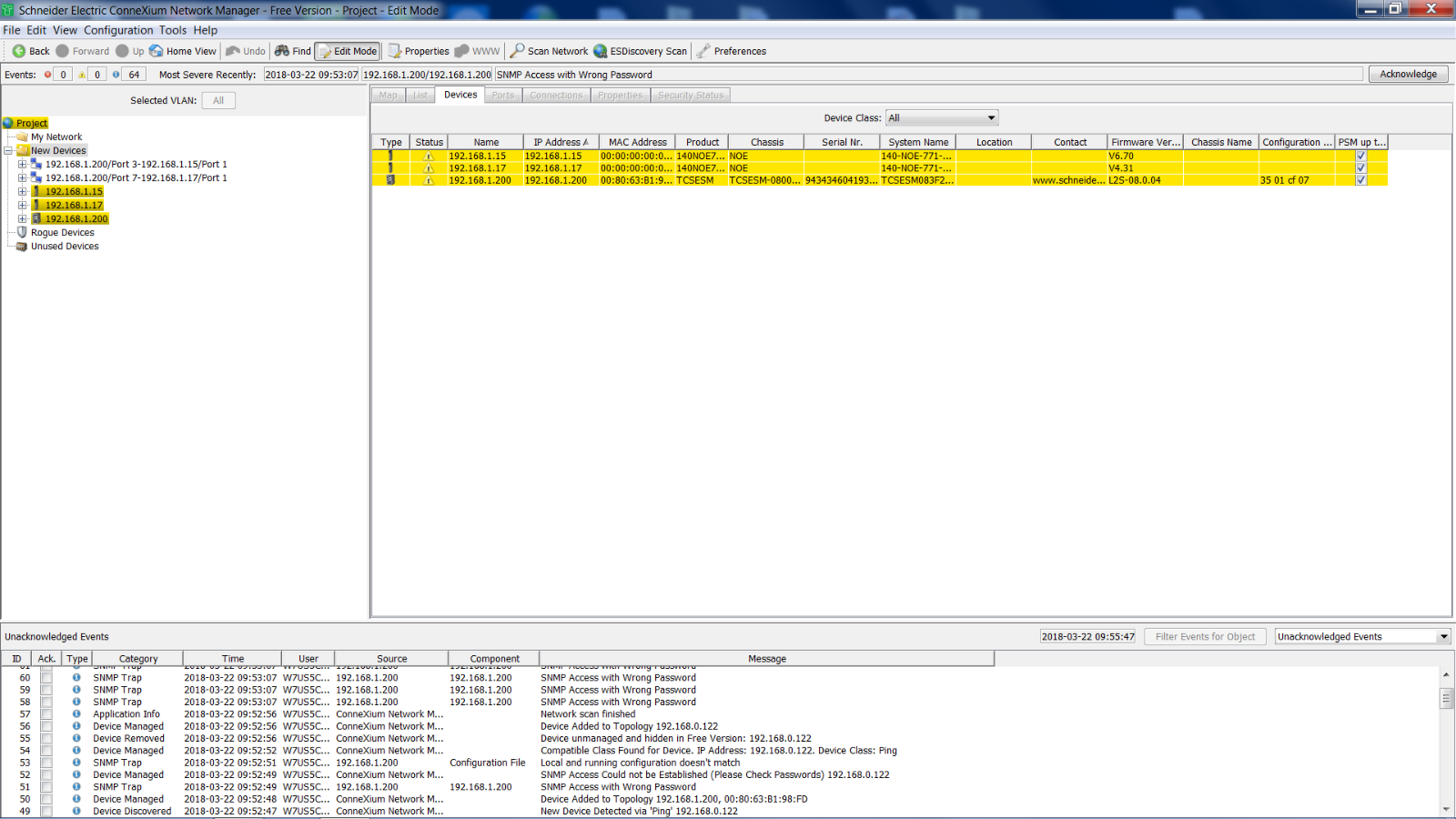The height and width of the screenshot is (819, 1456).
Task: Open the Device Class dropdown
Action: click(942, 118)
